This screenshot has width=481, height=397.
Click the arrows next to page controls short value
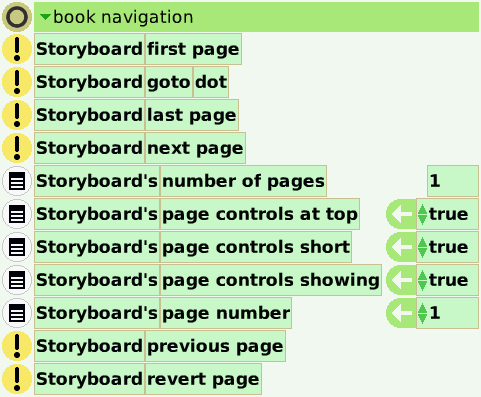(422, 247)
